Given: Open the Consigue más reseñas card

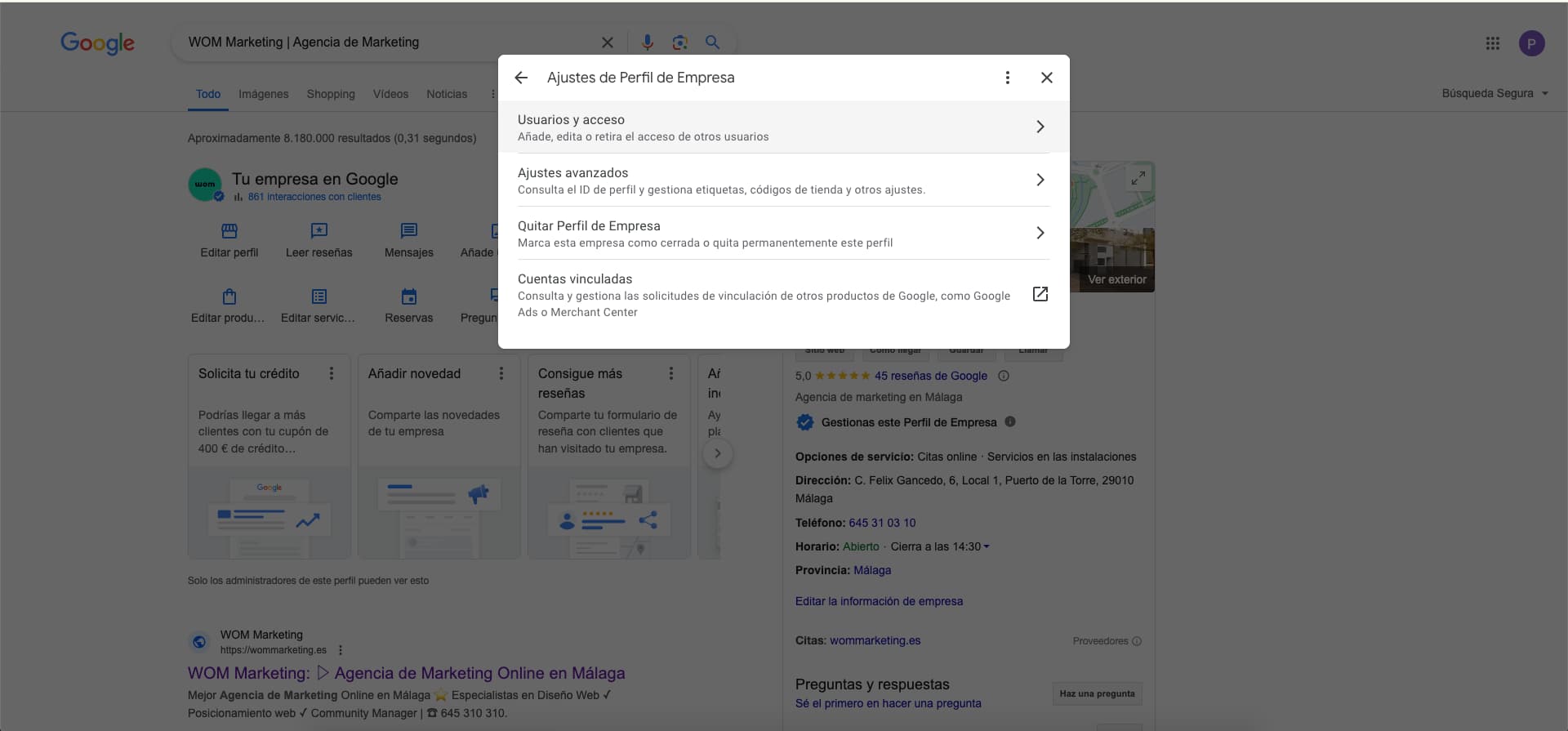Looking at the screenshot, I should click(x=609, y=456).
